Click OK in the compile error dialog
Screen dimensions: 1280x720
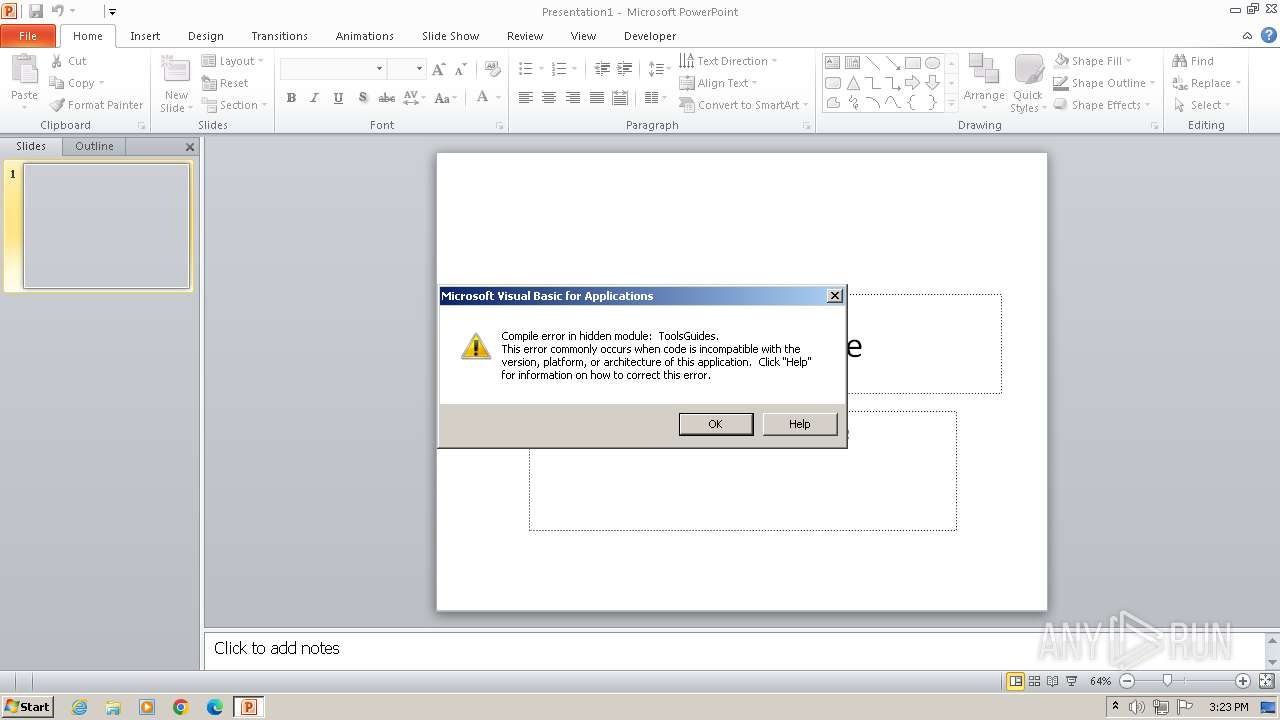coord(715,424)
